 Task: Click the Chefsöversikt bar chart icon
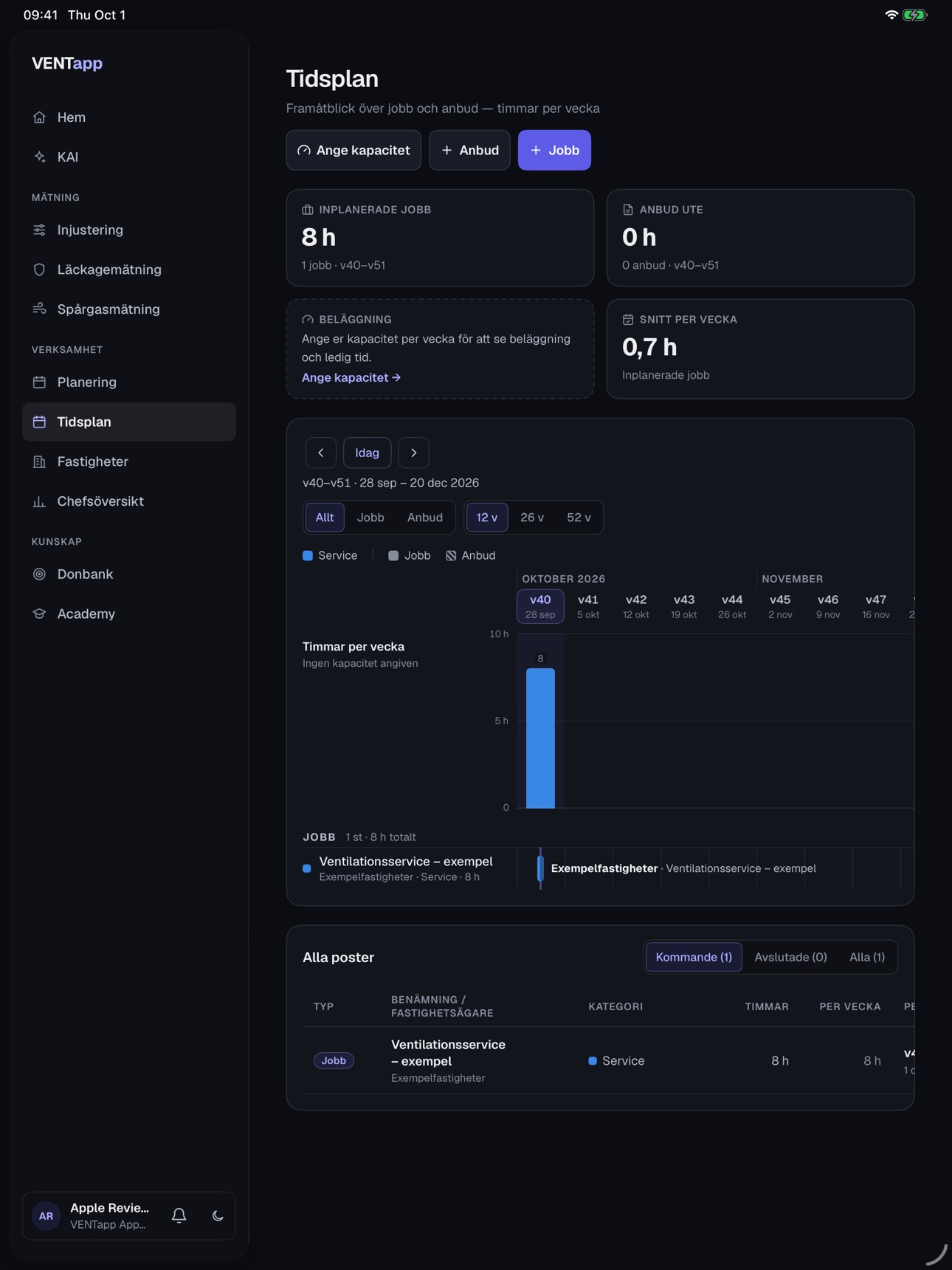(x=40, y=501)
